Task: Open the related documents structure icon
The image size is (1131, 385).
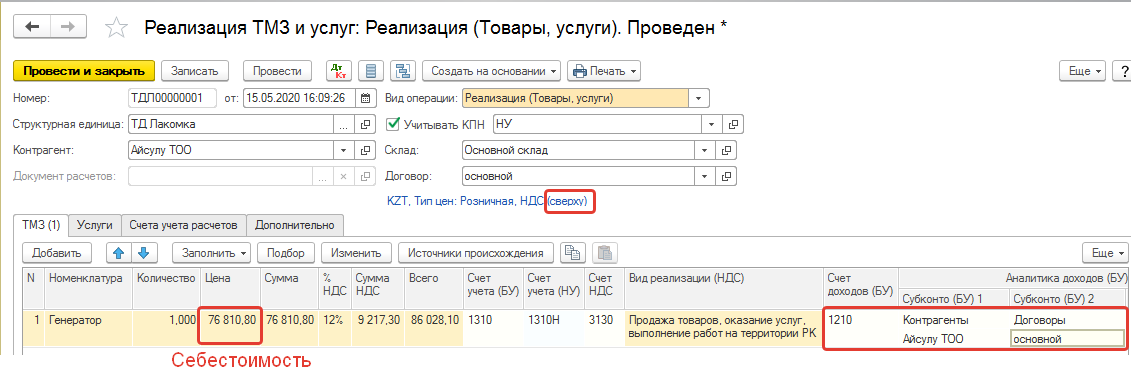Action: pyautogui.click(x=402, y=71)
